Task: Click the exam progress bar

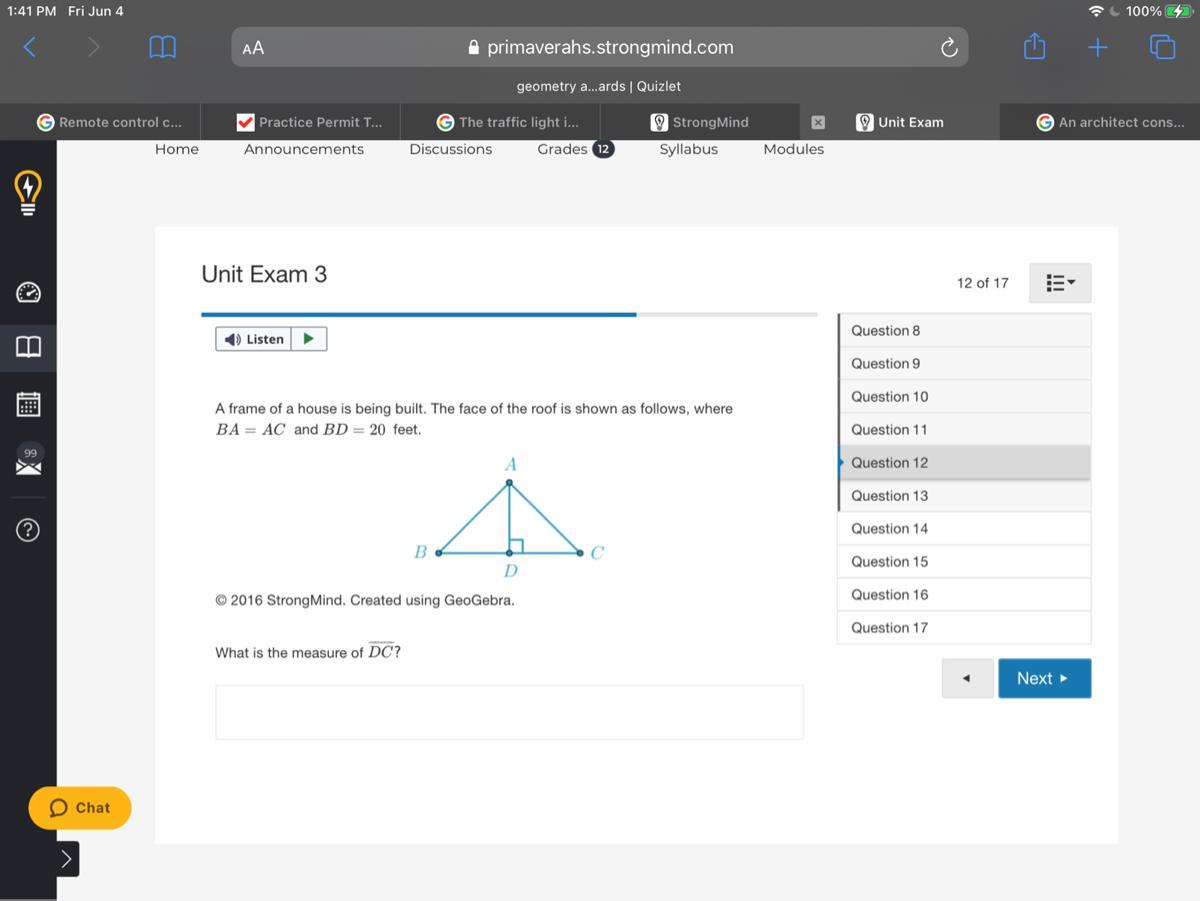Action: click(509, 314)
